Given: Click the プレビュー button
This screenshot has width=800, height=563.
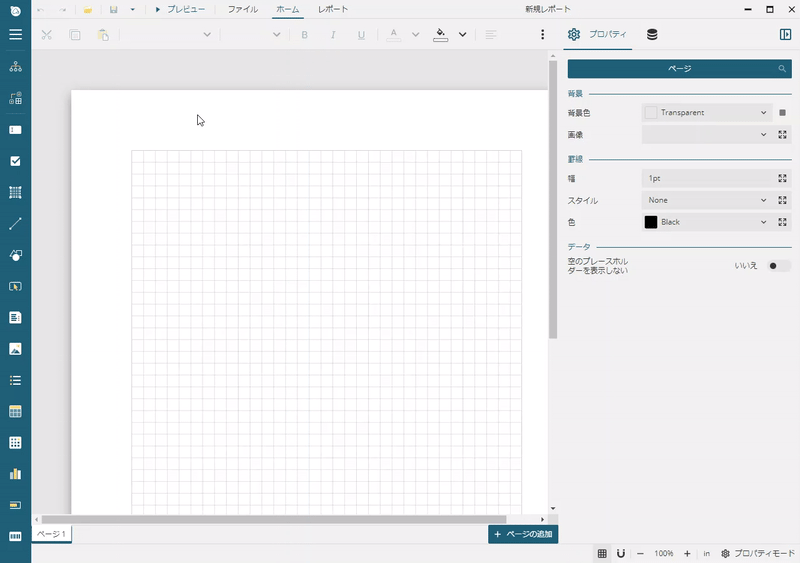Looking at the screenshot, I should click(180, 9).
